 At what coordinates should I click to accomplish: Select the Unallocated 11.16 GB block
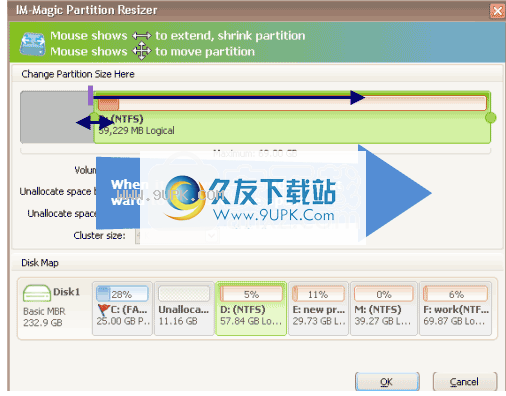(x=184, y=308)
